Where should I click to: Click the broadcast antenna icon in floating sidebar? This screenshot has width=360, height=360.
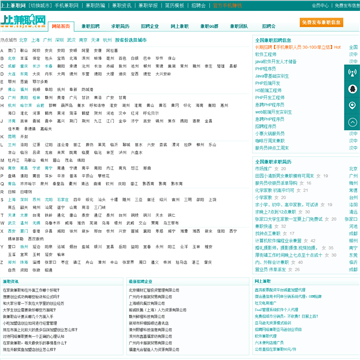point(352,72)
